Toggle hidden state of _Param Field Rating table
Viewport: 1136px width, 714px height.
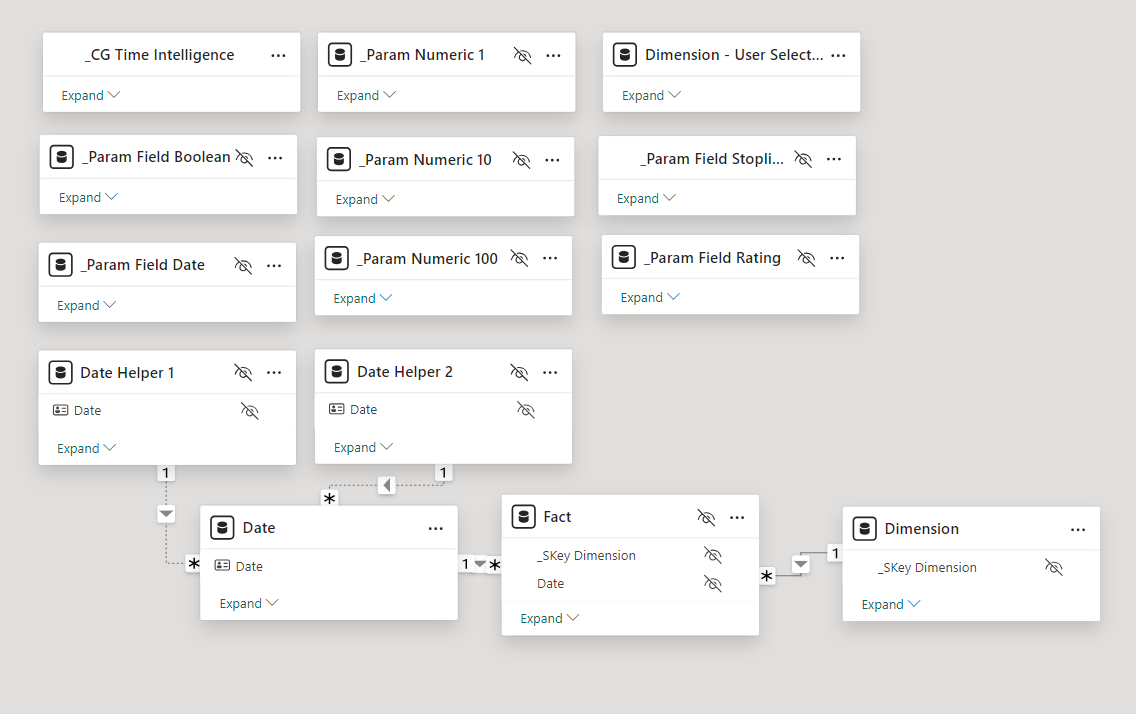coord(806,258)
